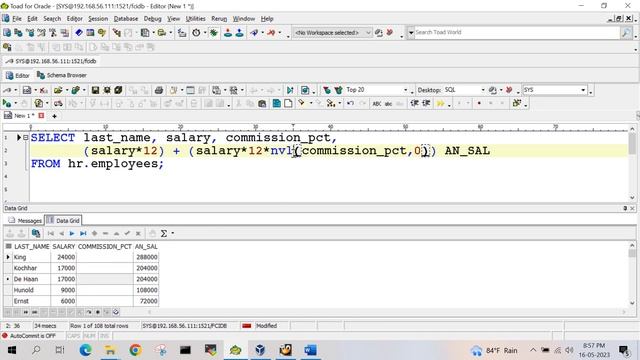
Task: Open the Windows Start menu
Action: click(x=12, y=350)
